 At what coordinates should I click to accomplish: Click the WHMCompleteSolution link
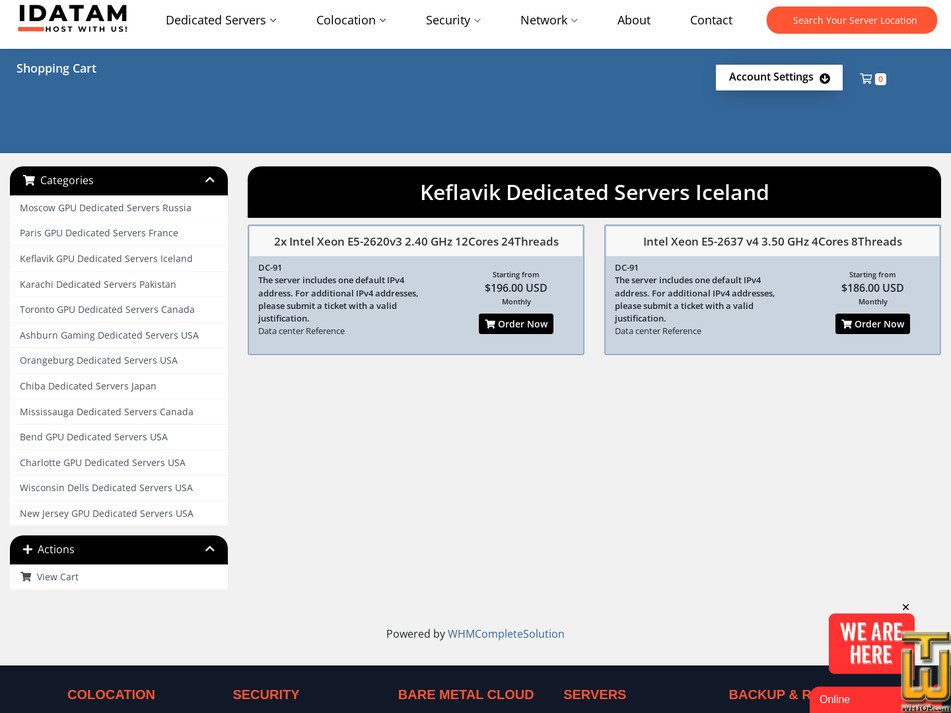tap(505, 633)
